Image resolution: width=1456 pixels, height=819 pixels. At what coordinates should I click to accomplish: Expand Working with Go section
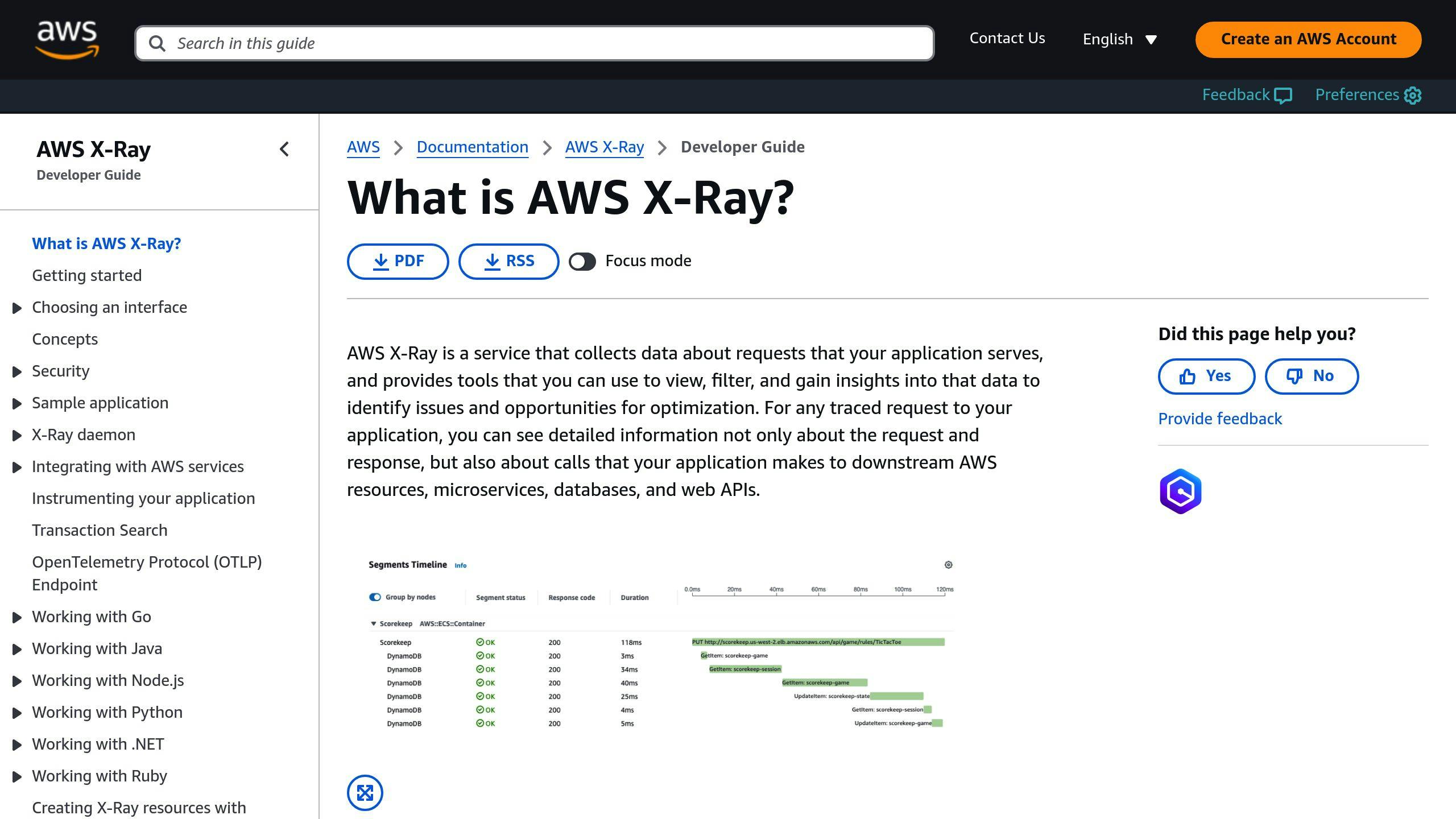tap(17, 618)
